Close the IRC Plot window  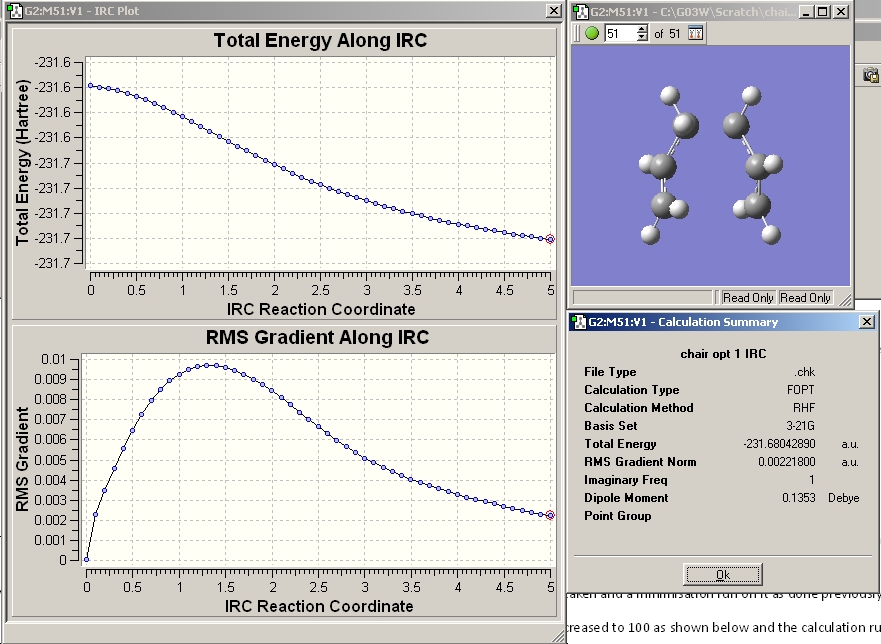[x=553, y=11]
